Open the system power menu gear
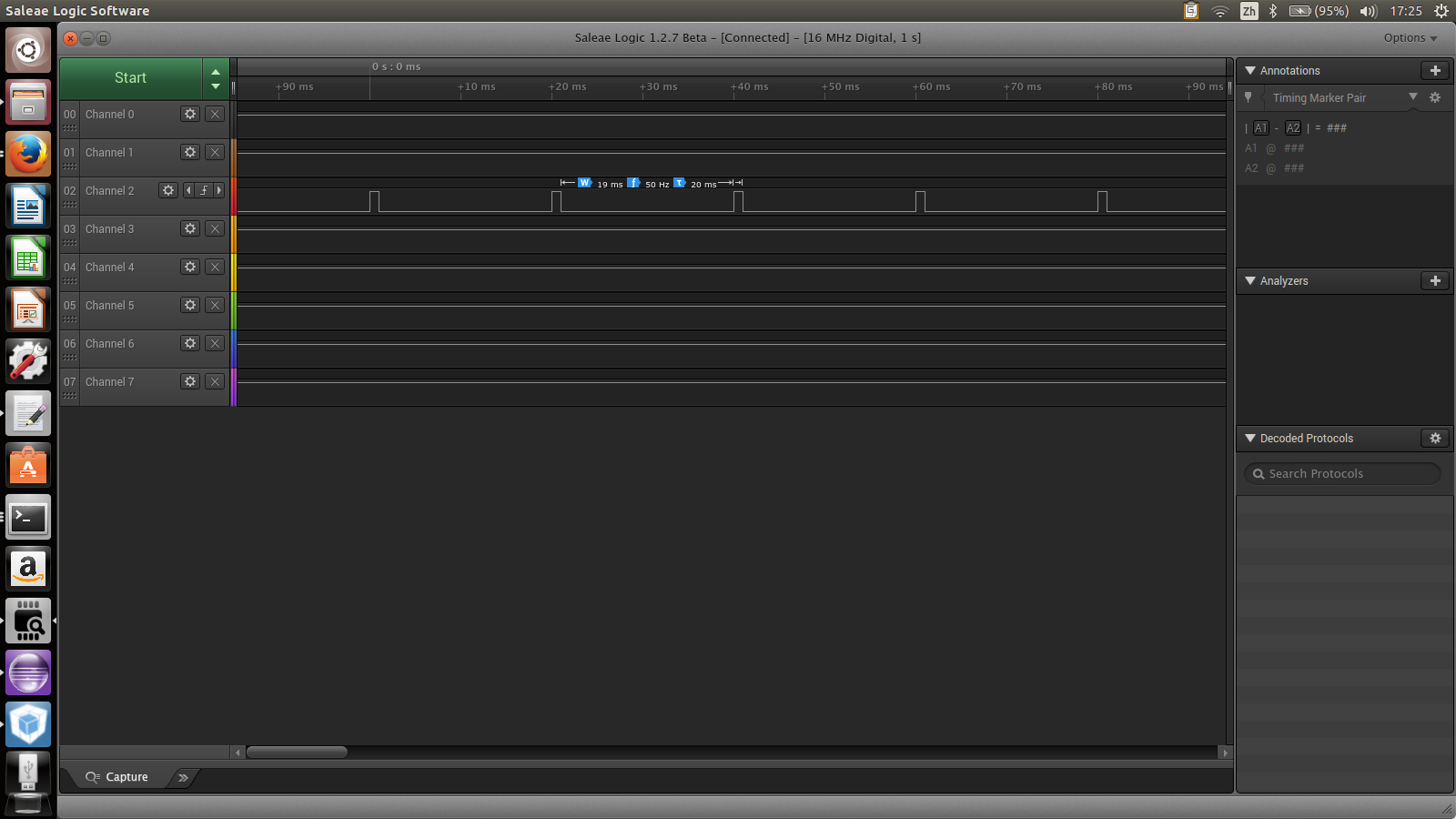The height and width of the screenshot is (819, 1456). [1441, 11]
